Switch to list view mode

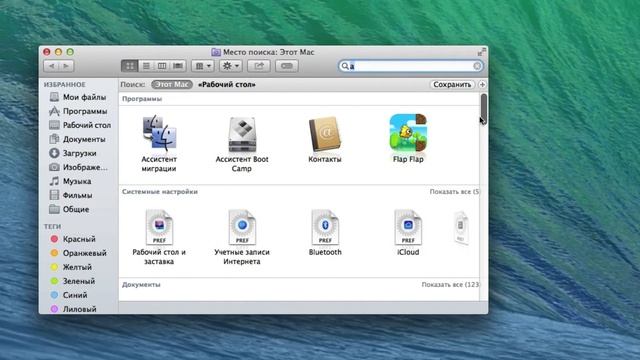click(x=146, y=66)
